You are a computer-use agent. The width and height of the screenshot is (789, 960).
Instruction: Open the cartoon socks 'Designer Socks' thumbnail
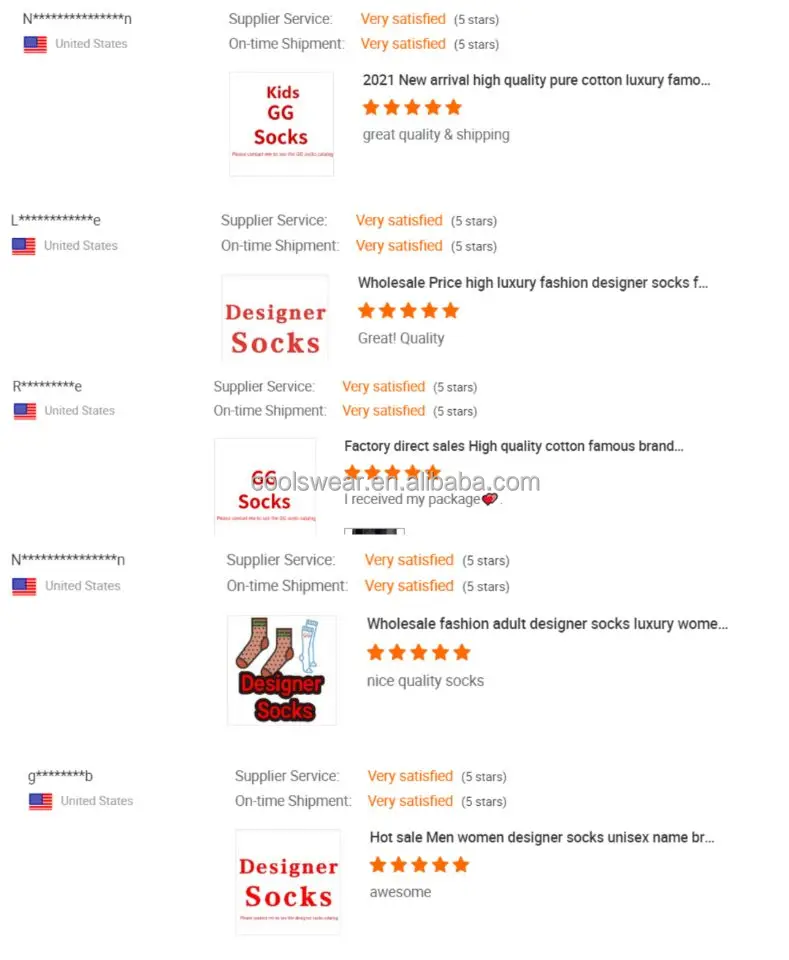(x=281, y=669)
